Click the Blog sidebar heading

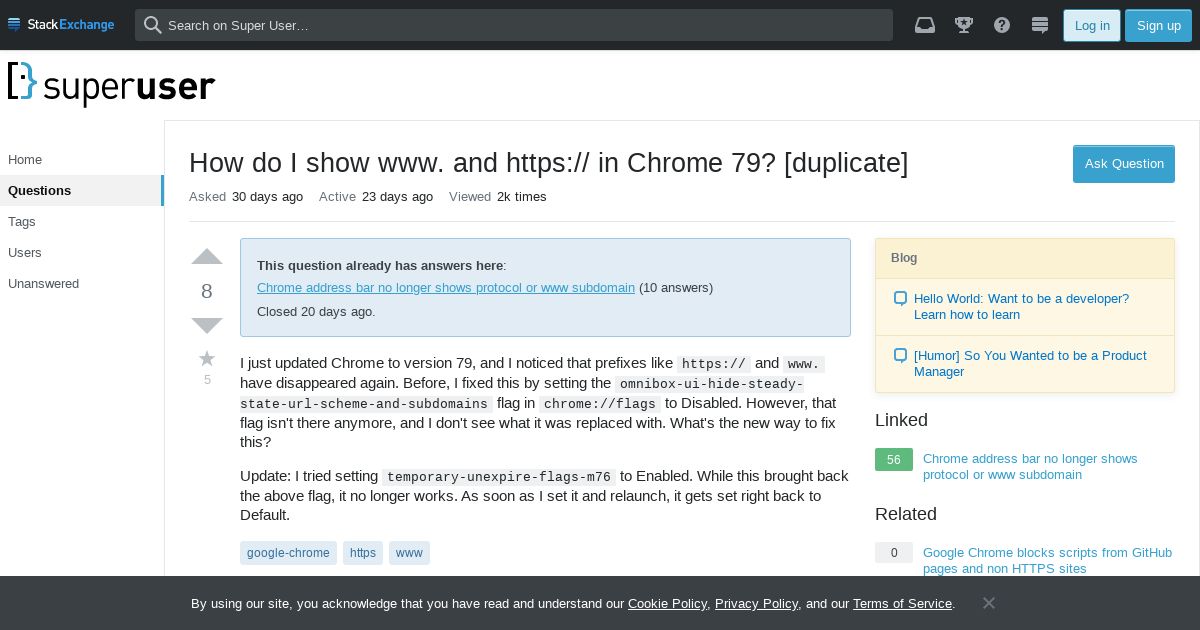[x=904, y=258]
